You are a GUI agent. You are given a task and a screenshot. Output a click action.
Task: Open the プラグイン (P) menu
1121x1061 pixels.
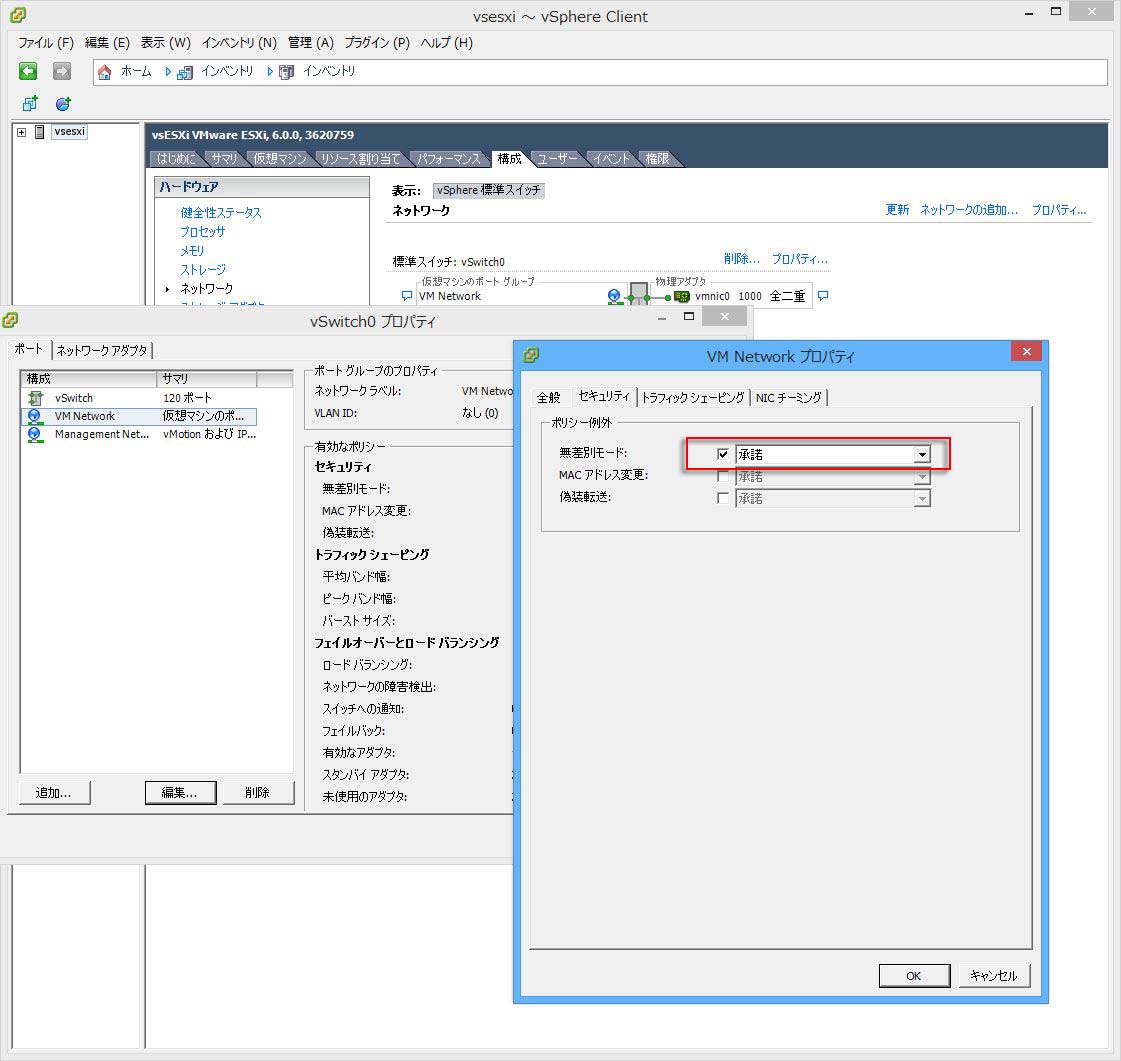click(x=377, y=43)
